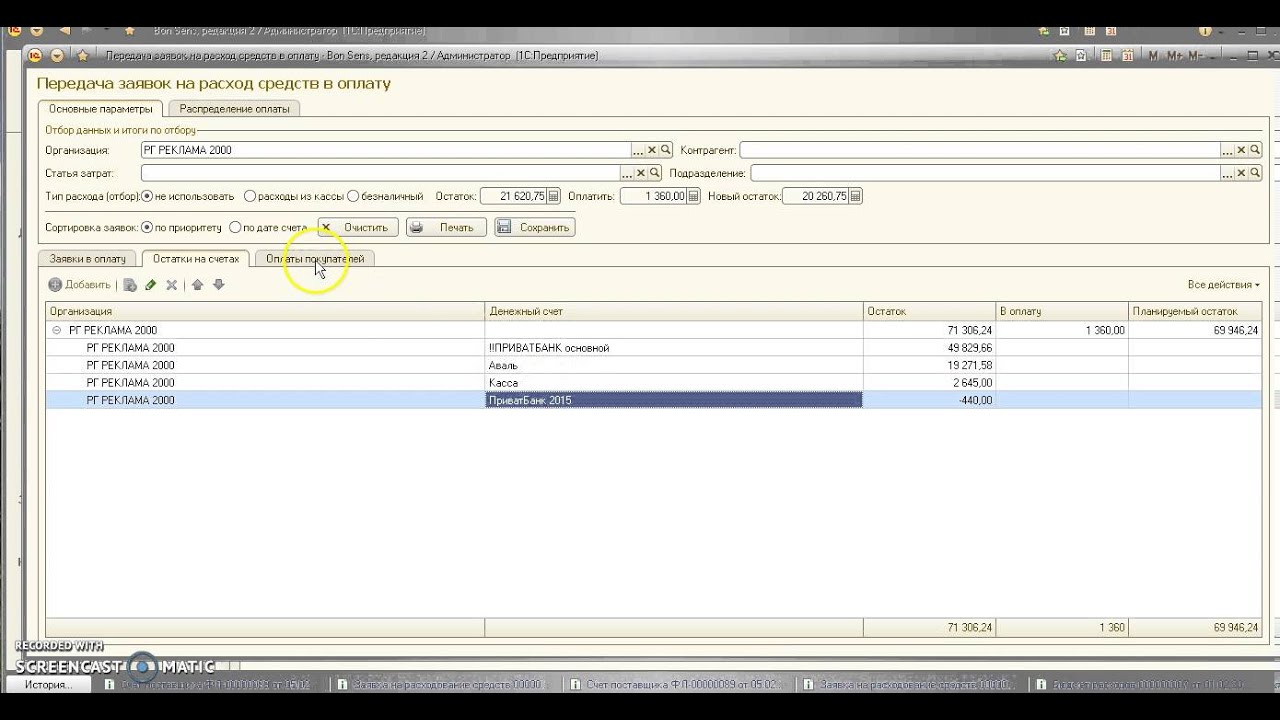
Task: Sort by the 'Организация' column header
Action: (265, 311)
